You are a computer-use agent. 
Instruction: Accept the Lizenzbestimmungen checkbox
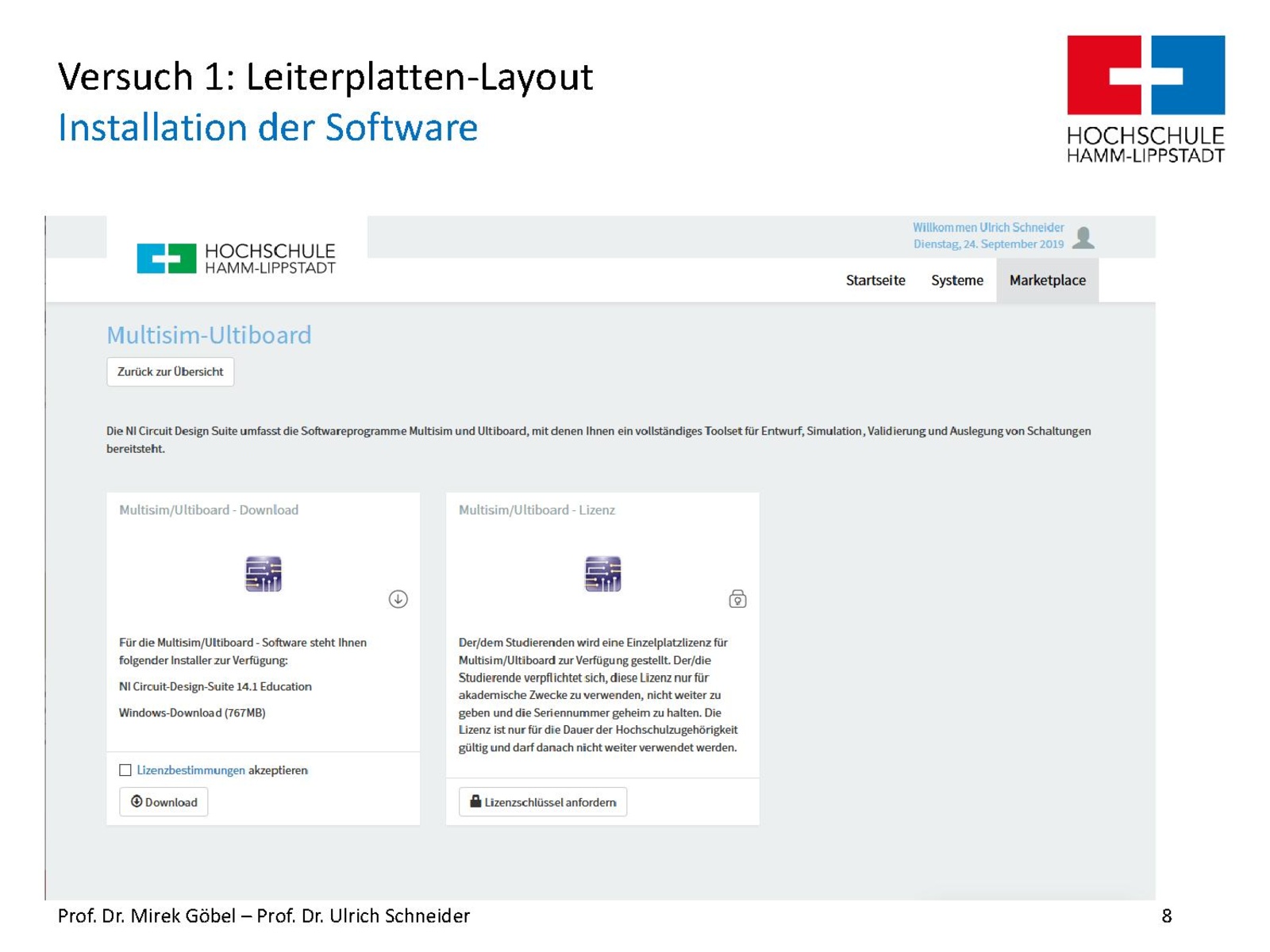(125, 770)
